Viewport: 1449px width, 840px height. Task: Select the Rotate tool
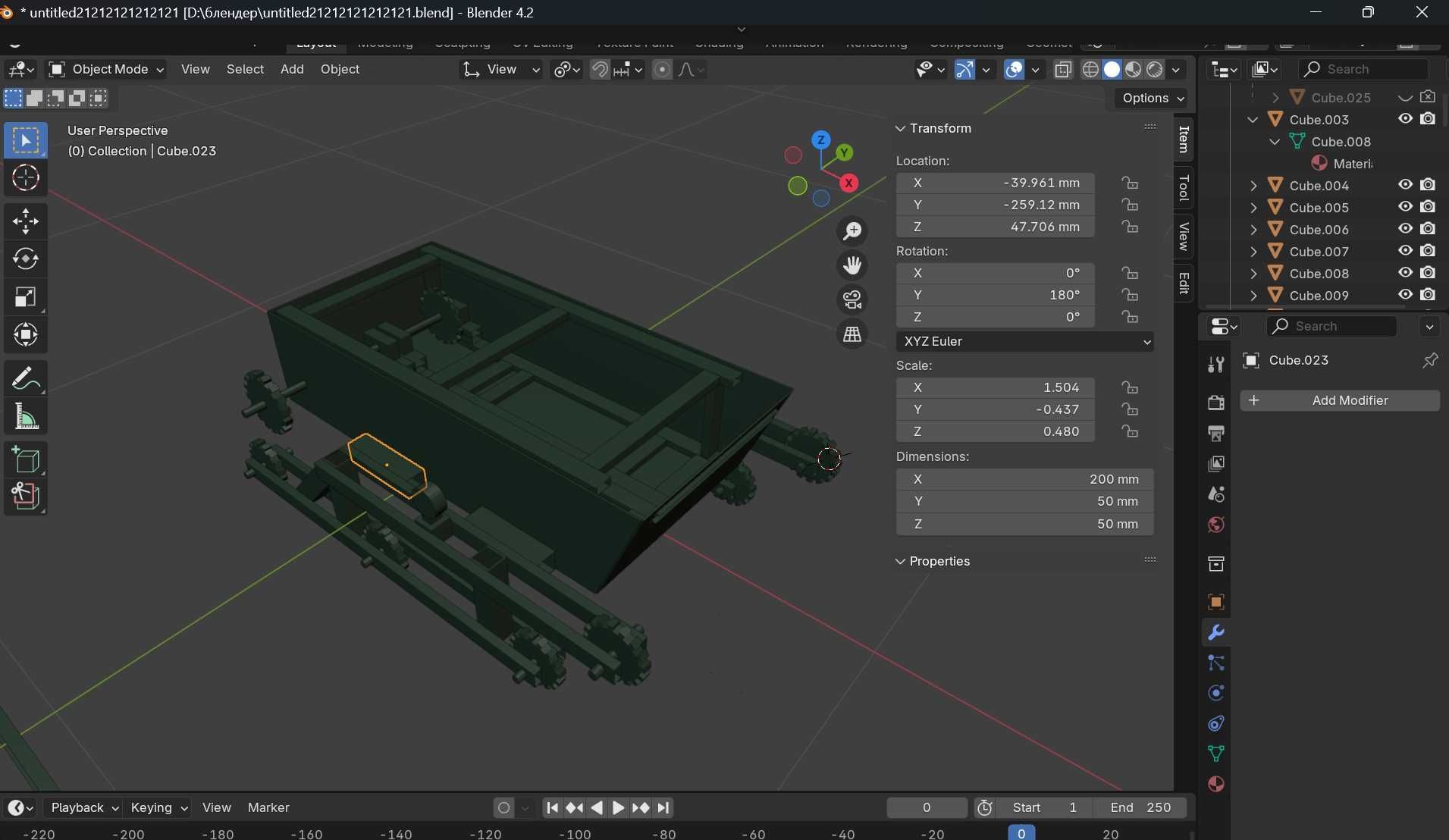click(26, 259)
